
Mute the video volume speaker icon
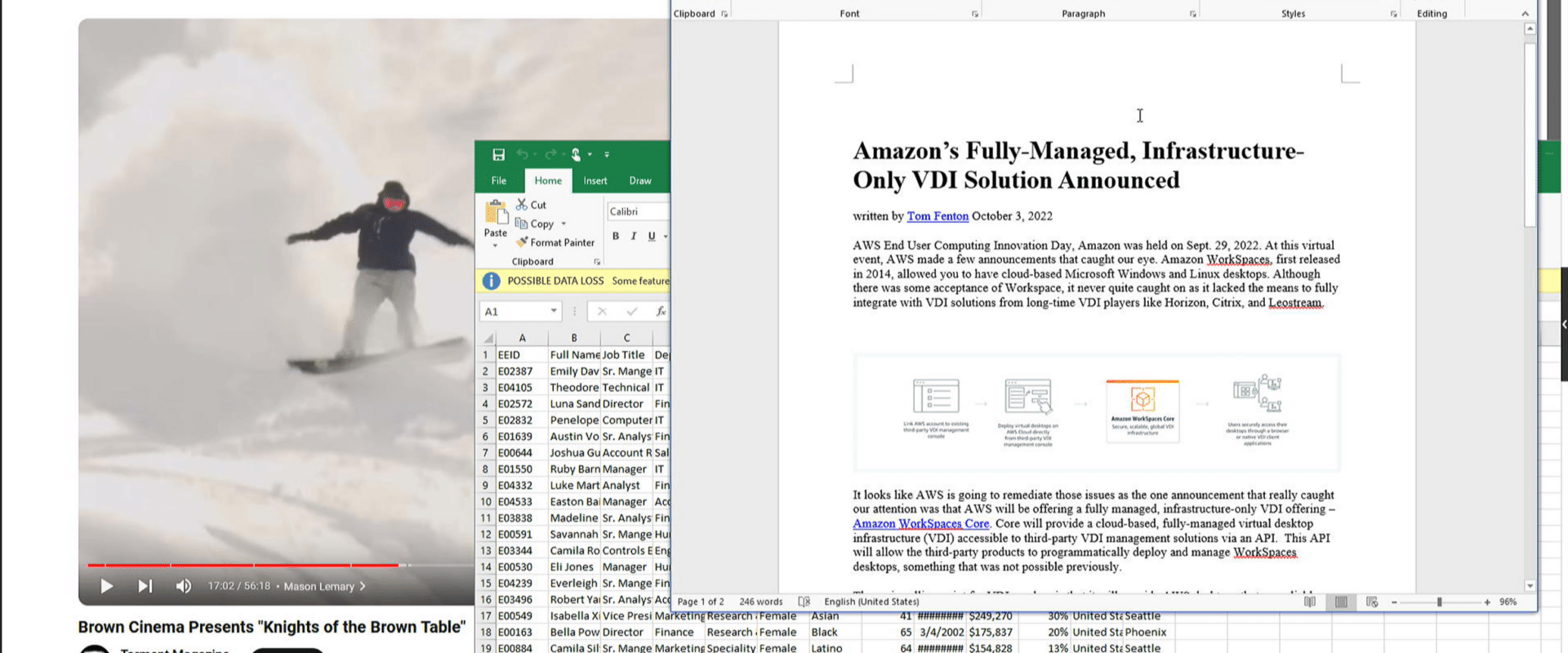pyautogui.click(x=184, y=586)
